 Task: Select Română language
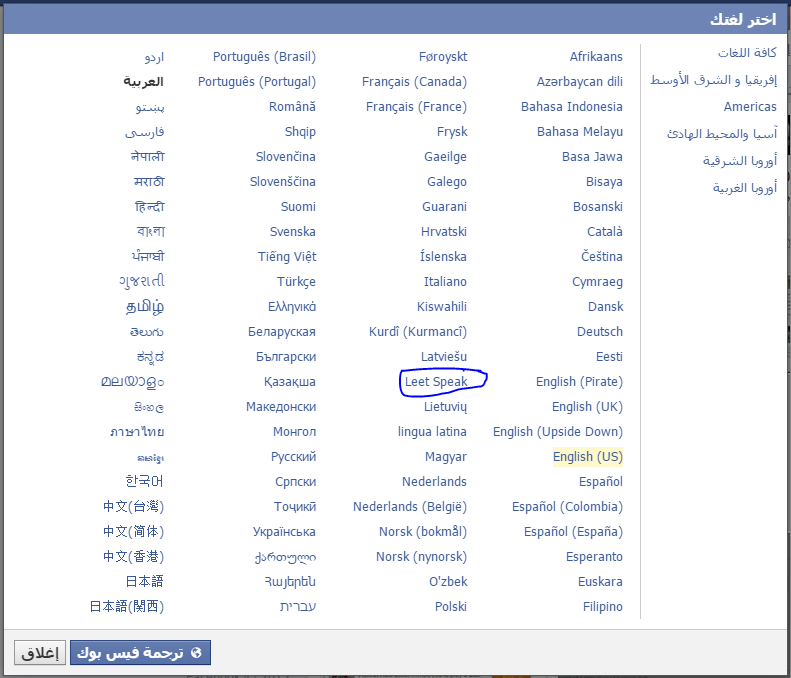pos(292,106)
